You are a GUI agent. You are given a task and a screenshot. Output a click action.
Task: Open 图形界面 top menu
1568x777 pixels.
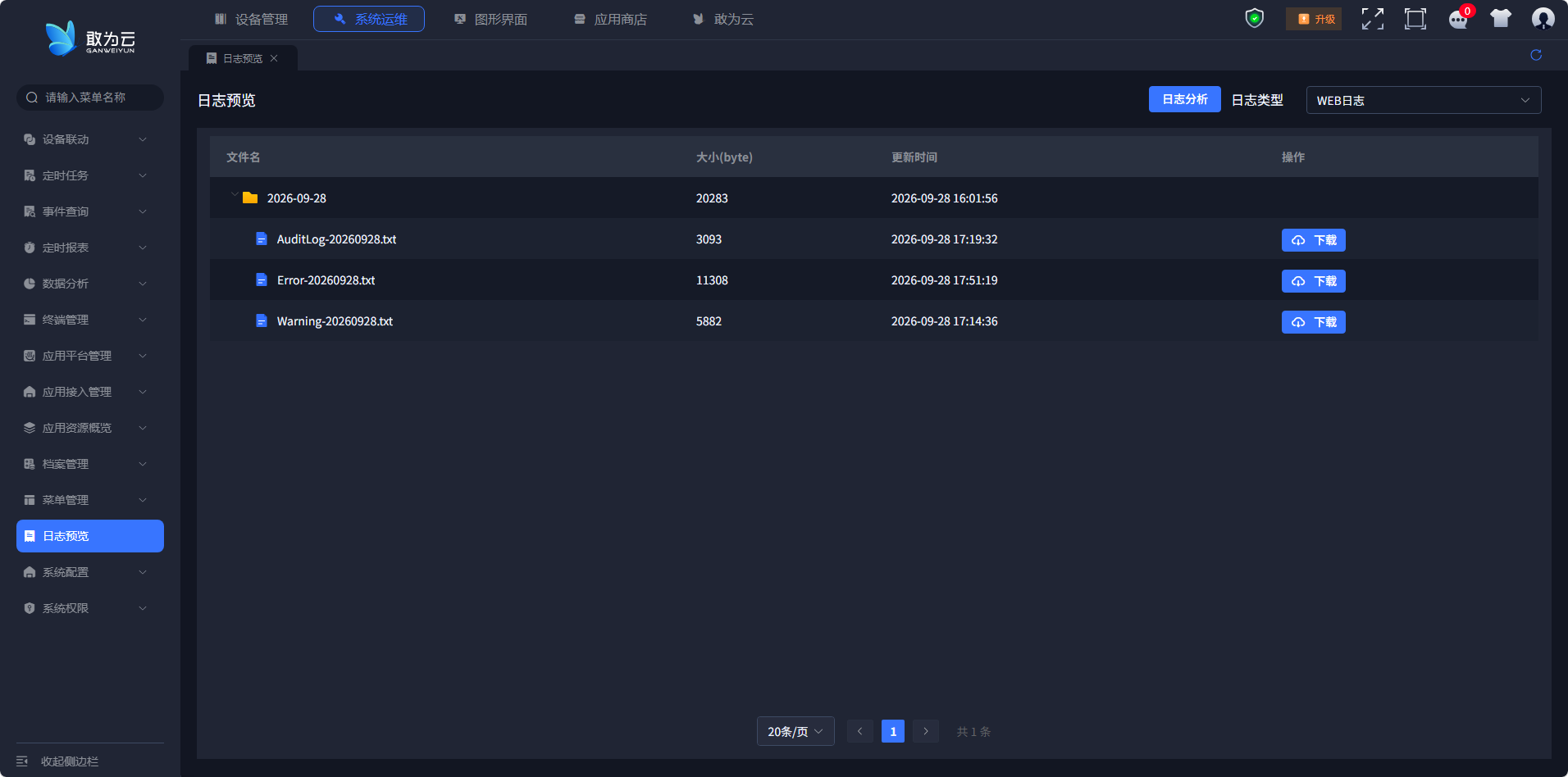click(x=490, y=19)
